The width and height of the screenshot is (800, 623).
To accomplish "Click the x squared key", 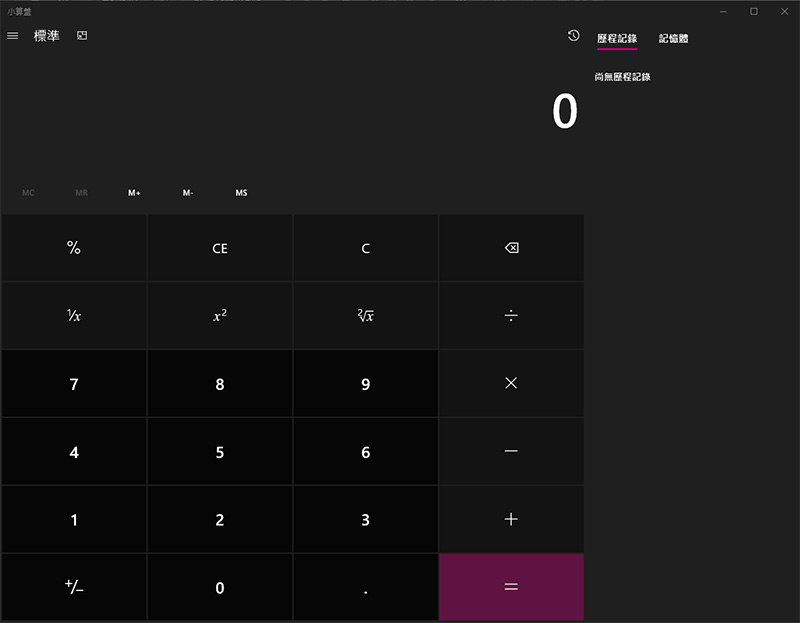I will (220, 316).
